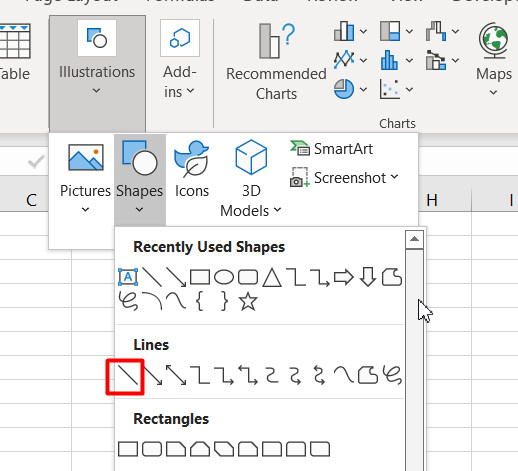
Task: Select the plain Line in Lines section
Action: [x=128, y=375]
